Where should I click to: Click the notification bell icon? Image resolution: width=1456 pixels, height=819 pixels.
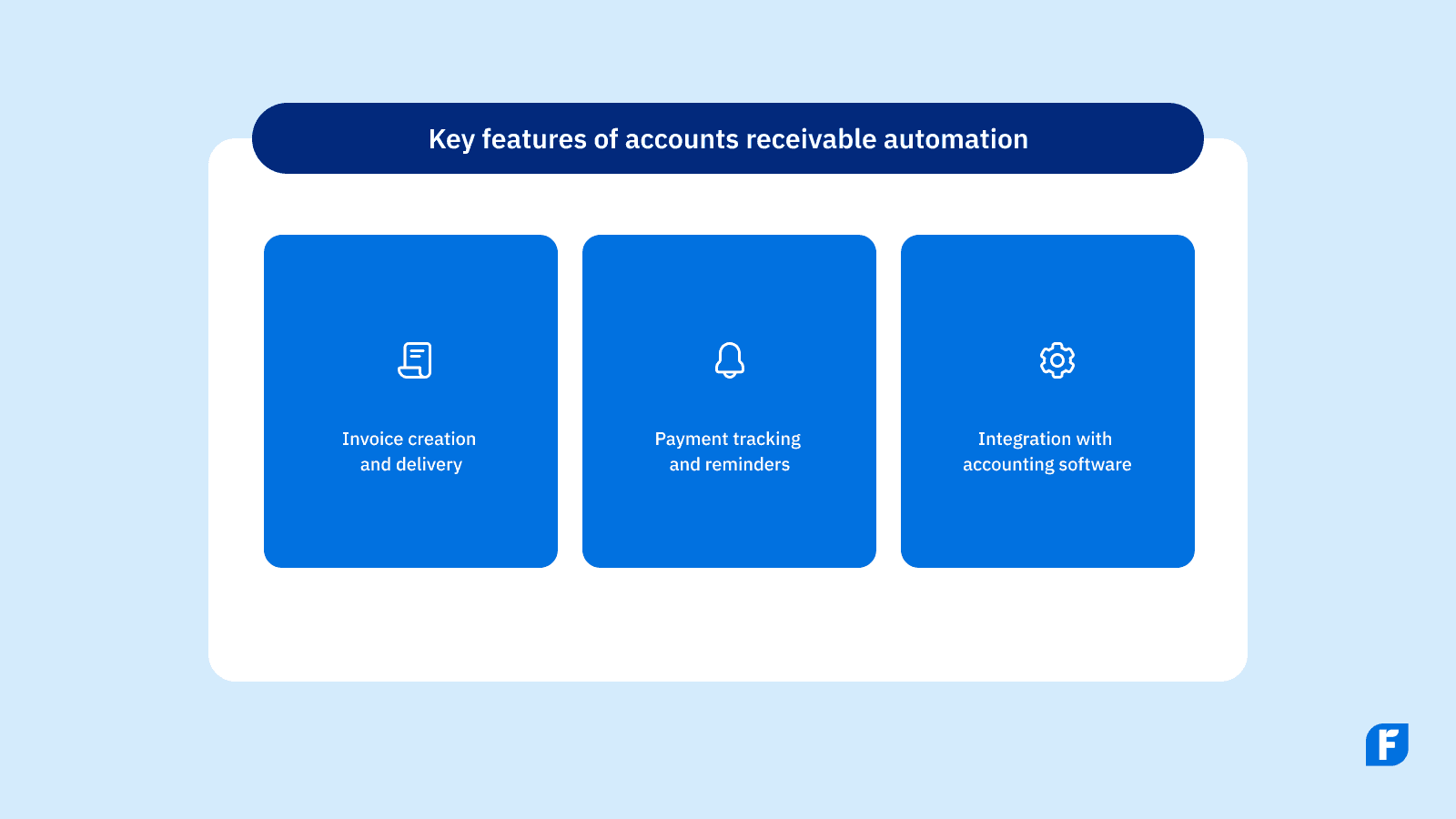[729, 360]
